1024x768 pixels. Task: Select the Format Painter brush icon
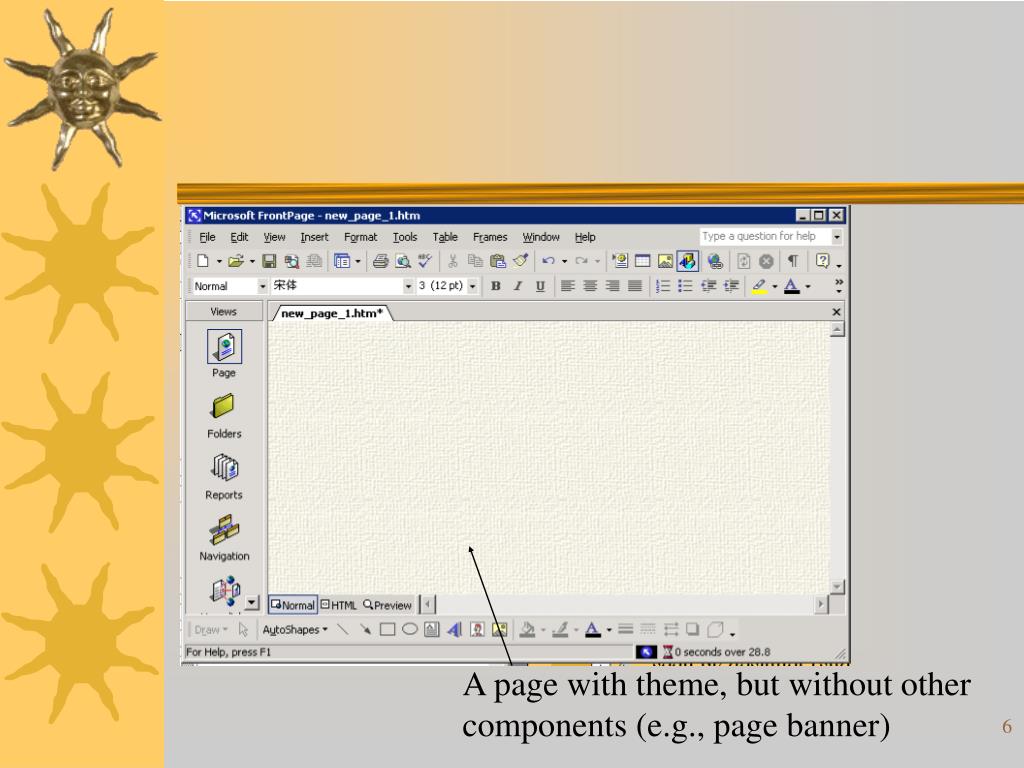coord(520,261)
